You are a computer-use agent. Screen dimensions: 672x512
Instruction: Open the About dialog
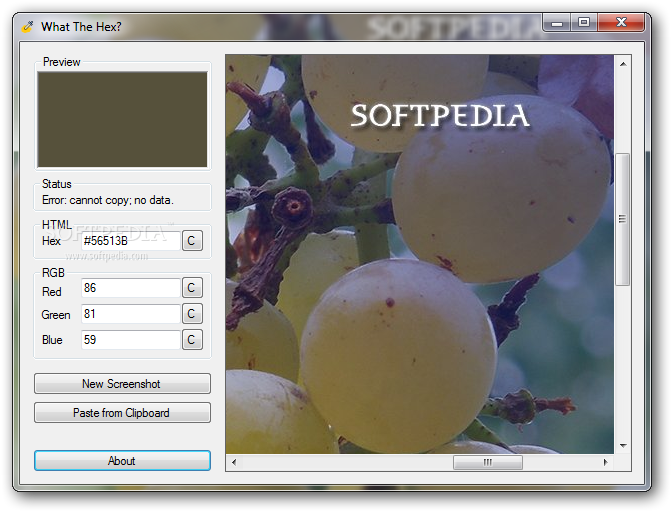(122, 461)
